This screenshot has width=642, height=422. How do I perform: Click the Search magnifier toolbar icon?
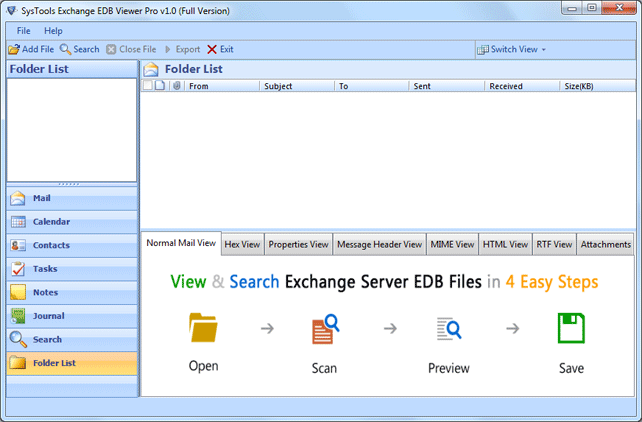[x=65, y=49]
